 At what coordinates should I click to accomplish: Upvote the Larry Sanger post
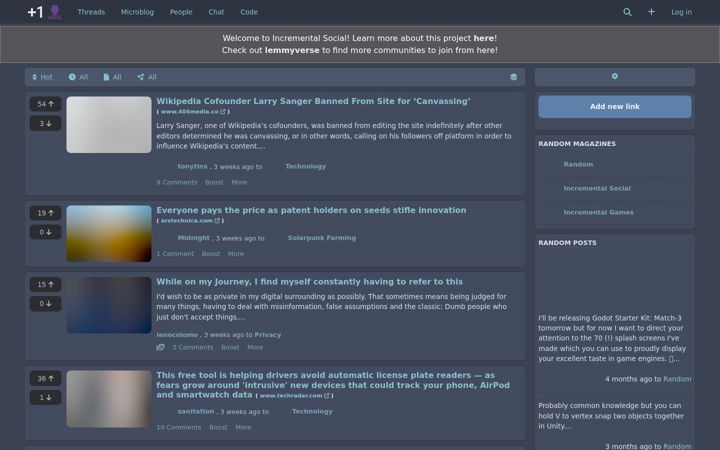click(x=45, y=104)
